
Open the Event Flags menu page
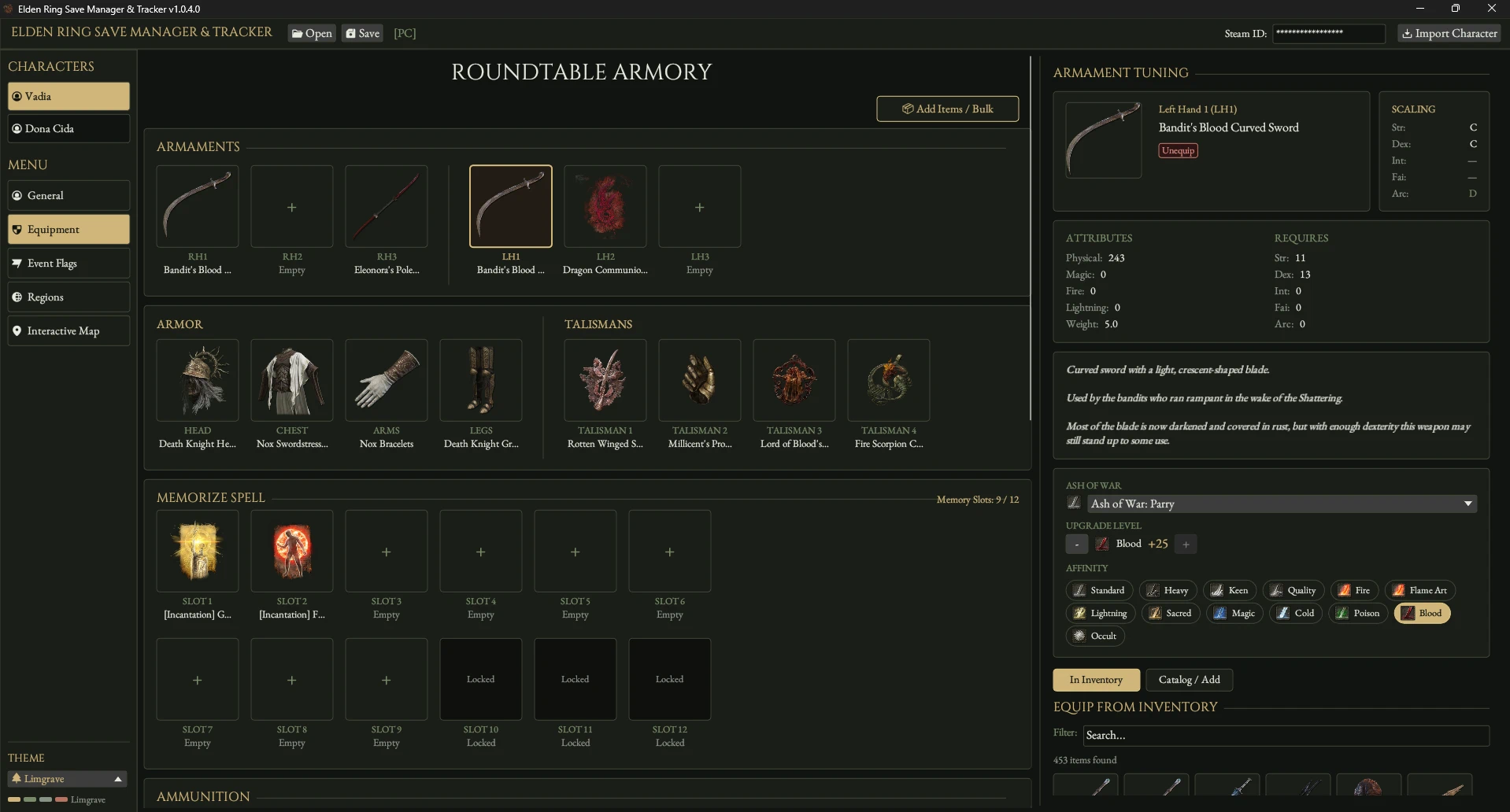point(68,263)
